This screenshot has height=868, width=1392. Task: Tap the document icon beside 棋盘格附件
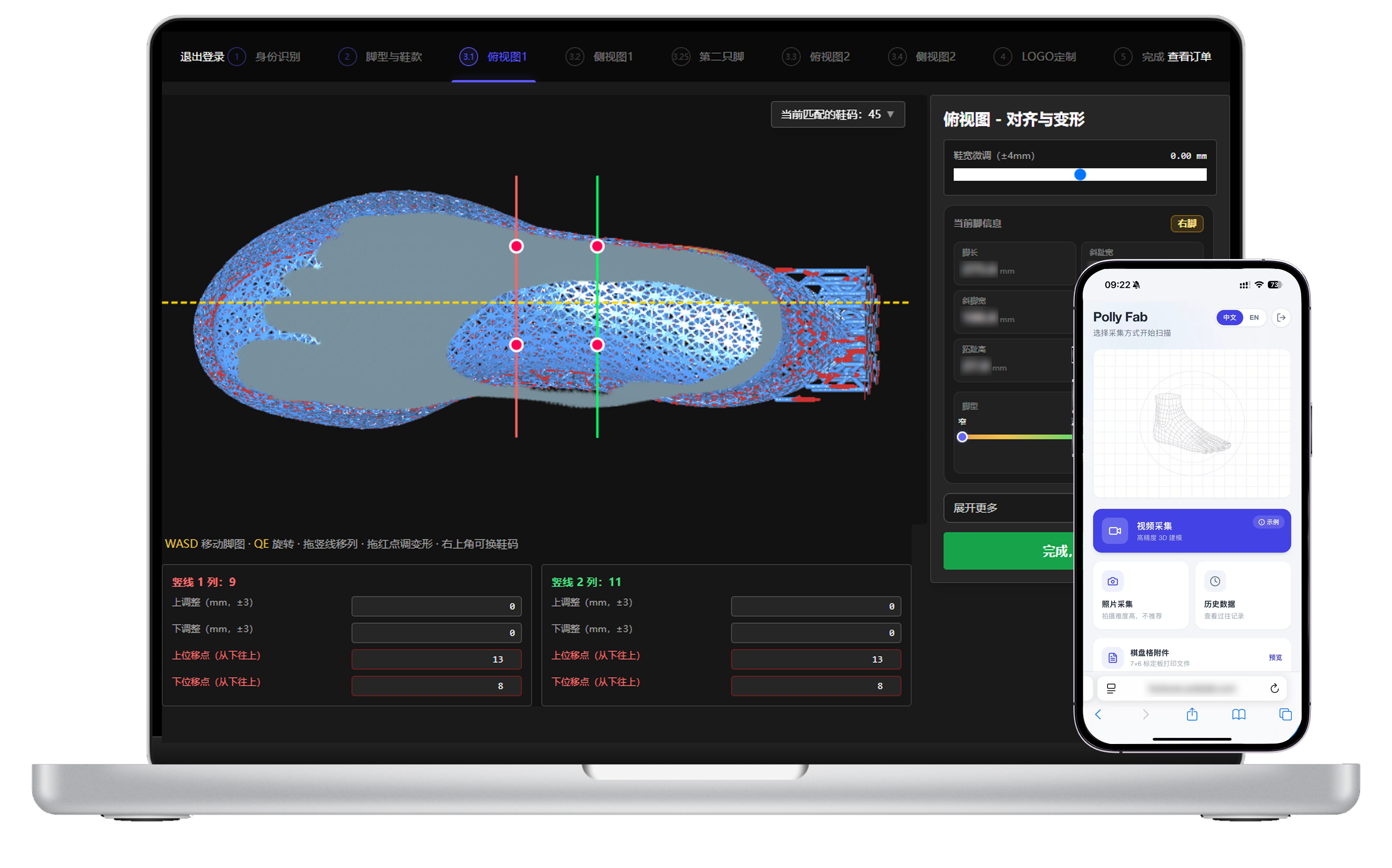click(1112, 658)
